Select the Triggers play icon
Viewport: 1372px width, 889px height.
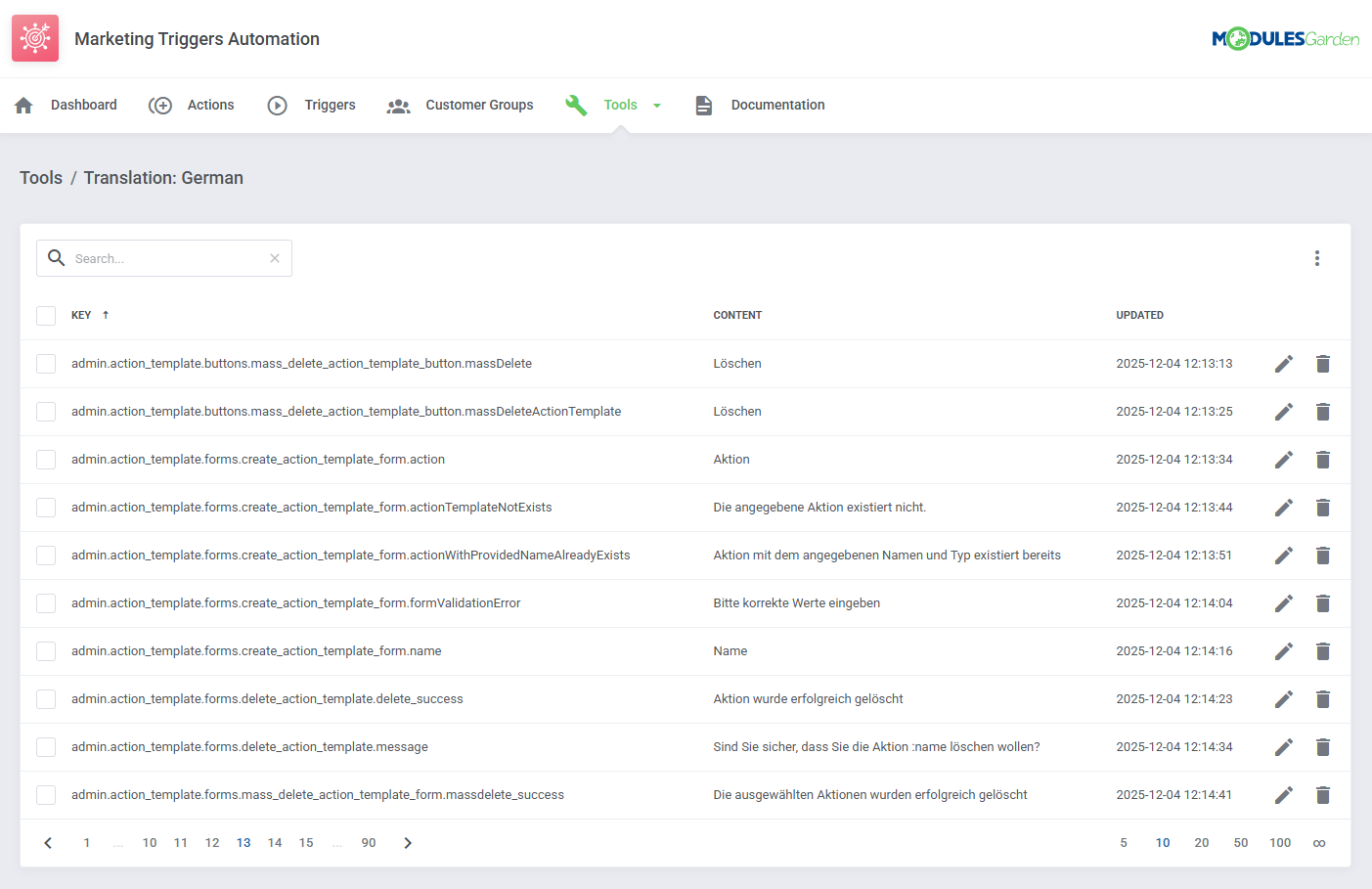click(x=278, y=105)
